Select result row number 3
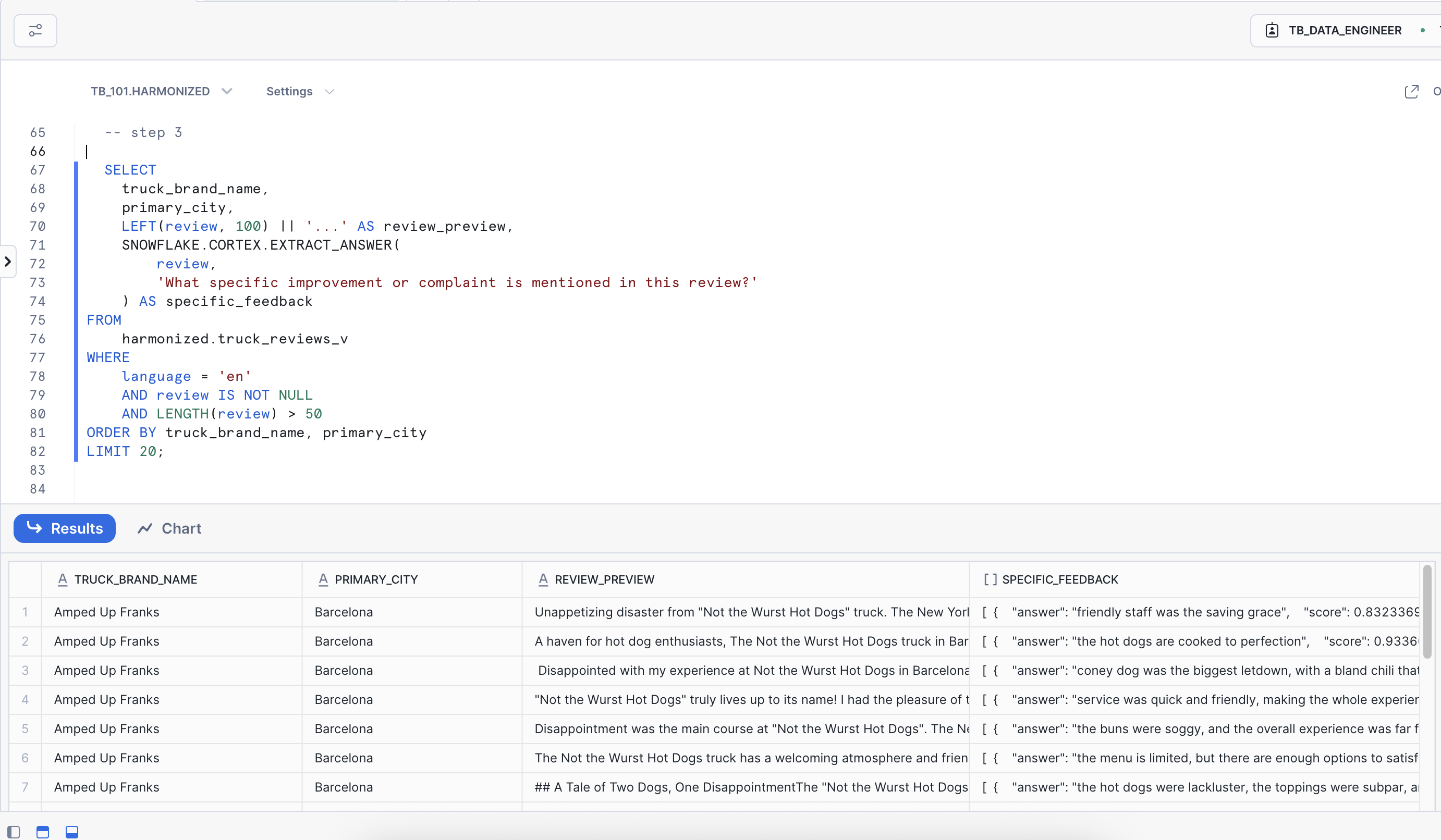1441x840 pixels. pyautogui.click(x=25, y=670)
